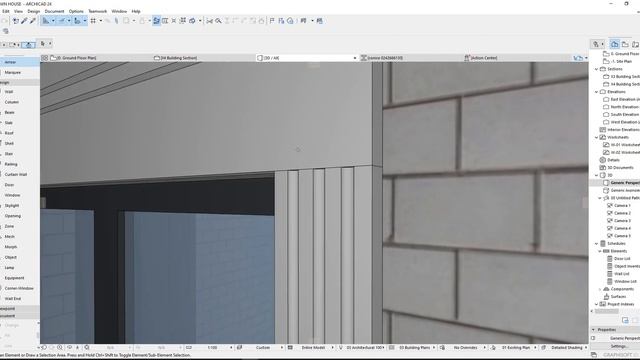Choose the Wall End tool

click(19, 298)
